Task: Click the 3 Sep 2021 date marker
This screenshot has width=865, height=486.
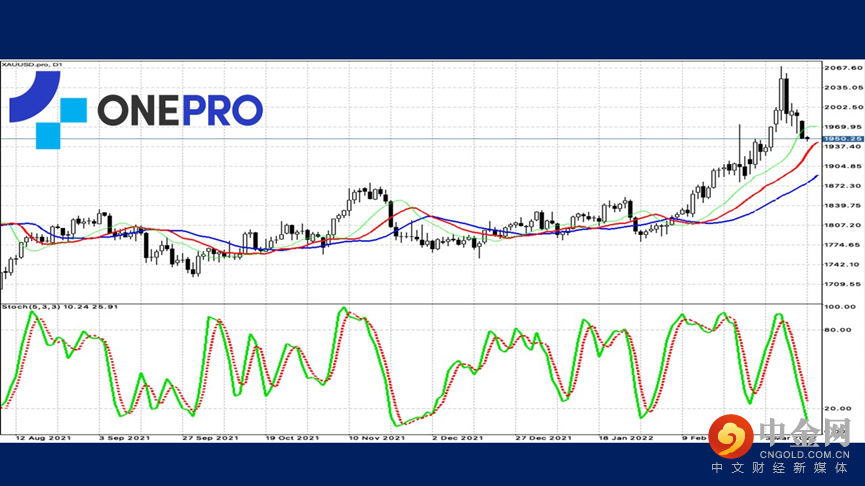Action: [125, 438]
